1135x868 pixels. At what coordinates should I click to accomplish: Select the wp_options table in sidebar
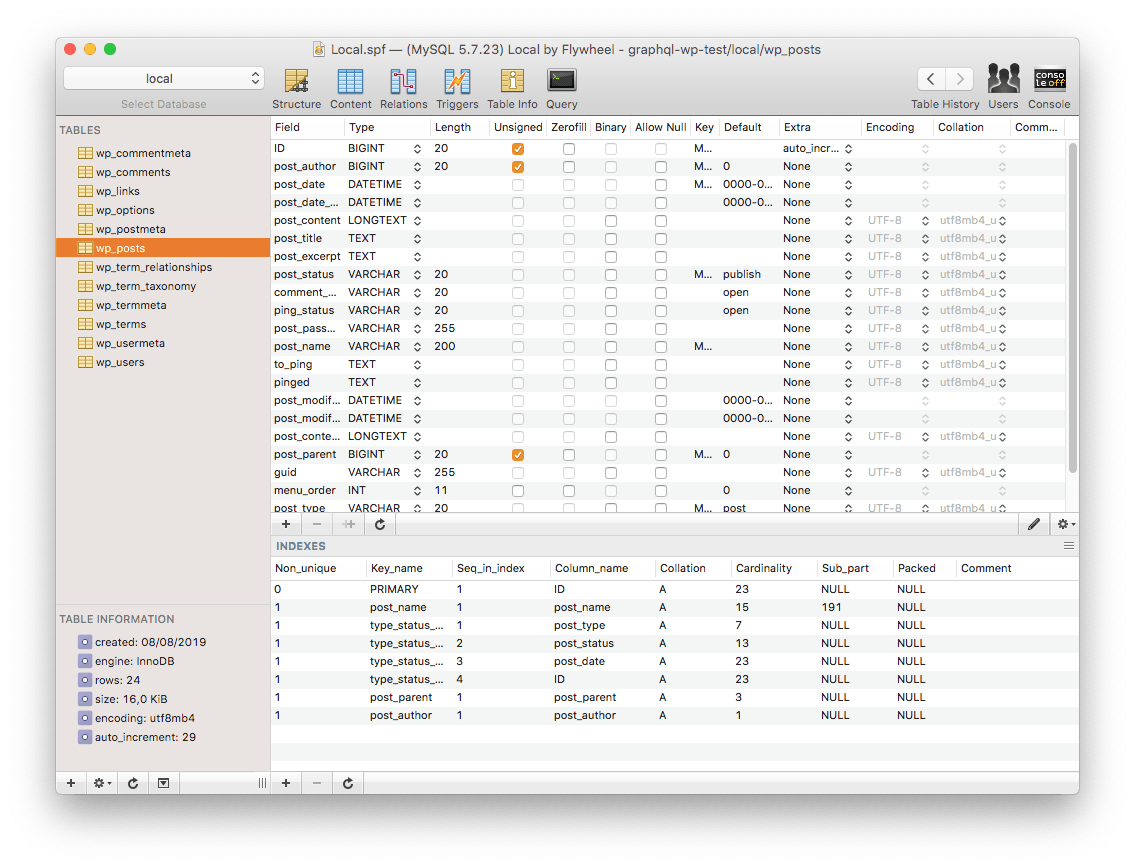point(125,210)
